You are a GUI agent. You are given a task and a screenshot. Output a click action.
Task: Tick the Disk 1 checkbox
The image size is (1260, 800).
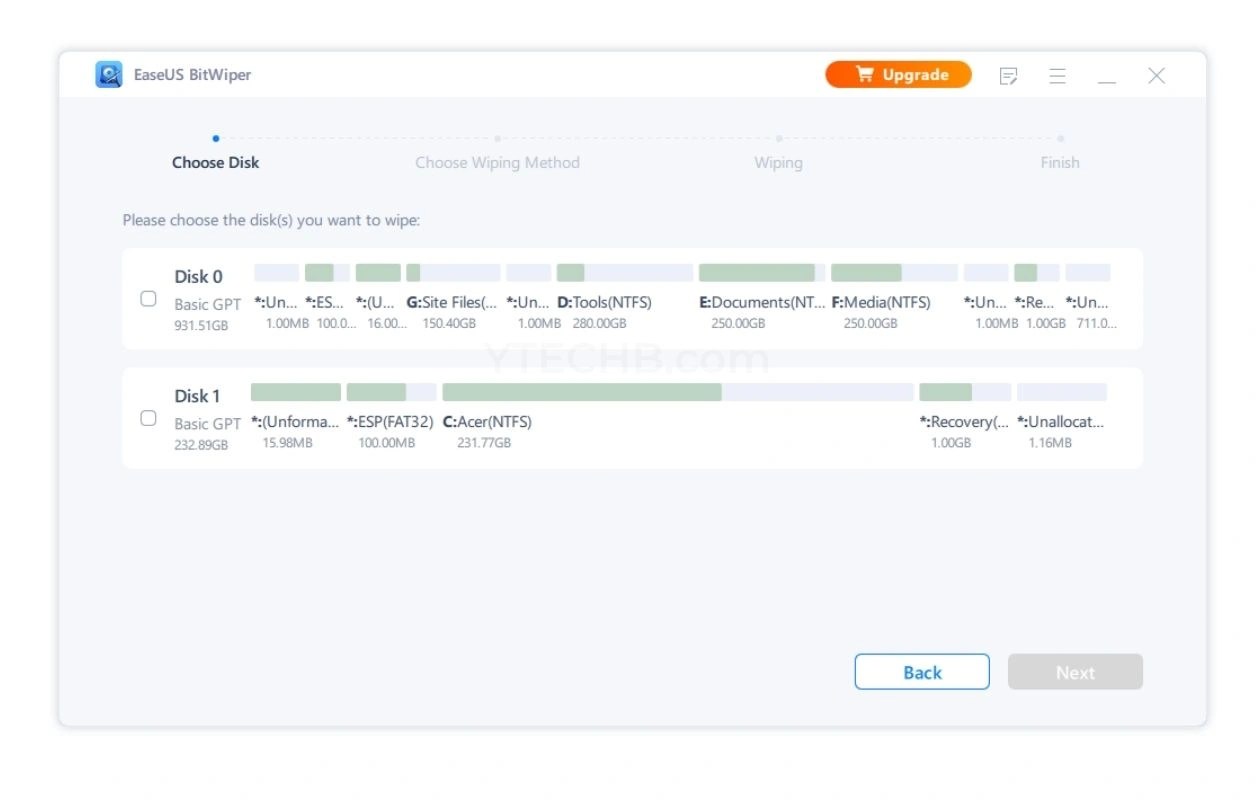pos(148,418)
